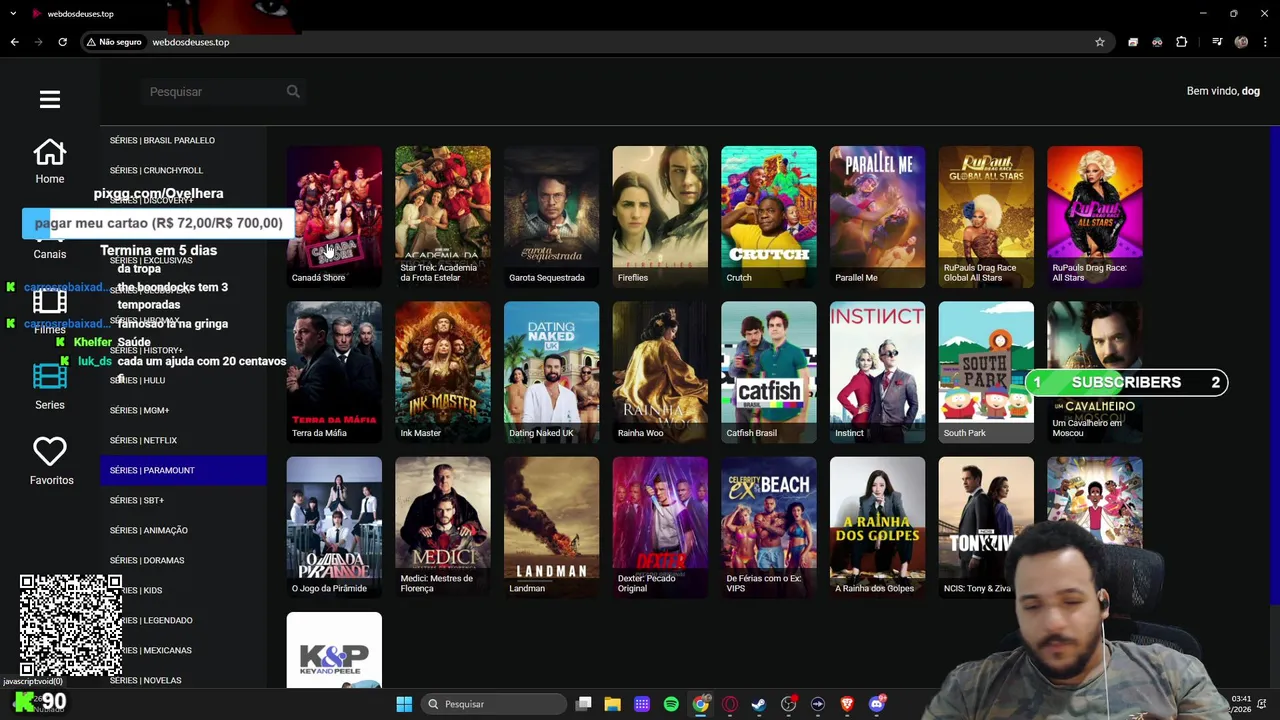Open Brave browser from taskbar
This screenshot has width=1280, height=720.
click(x=847, y=704)
